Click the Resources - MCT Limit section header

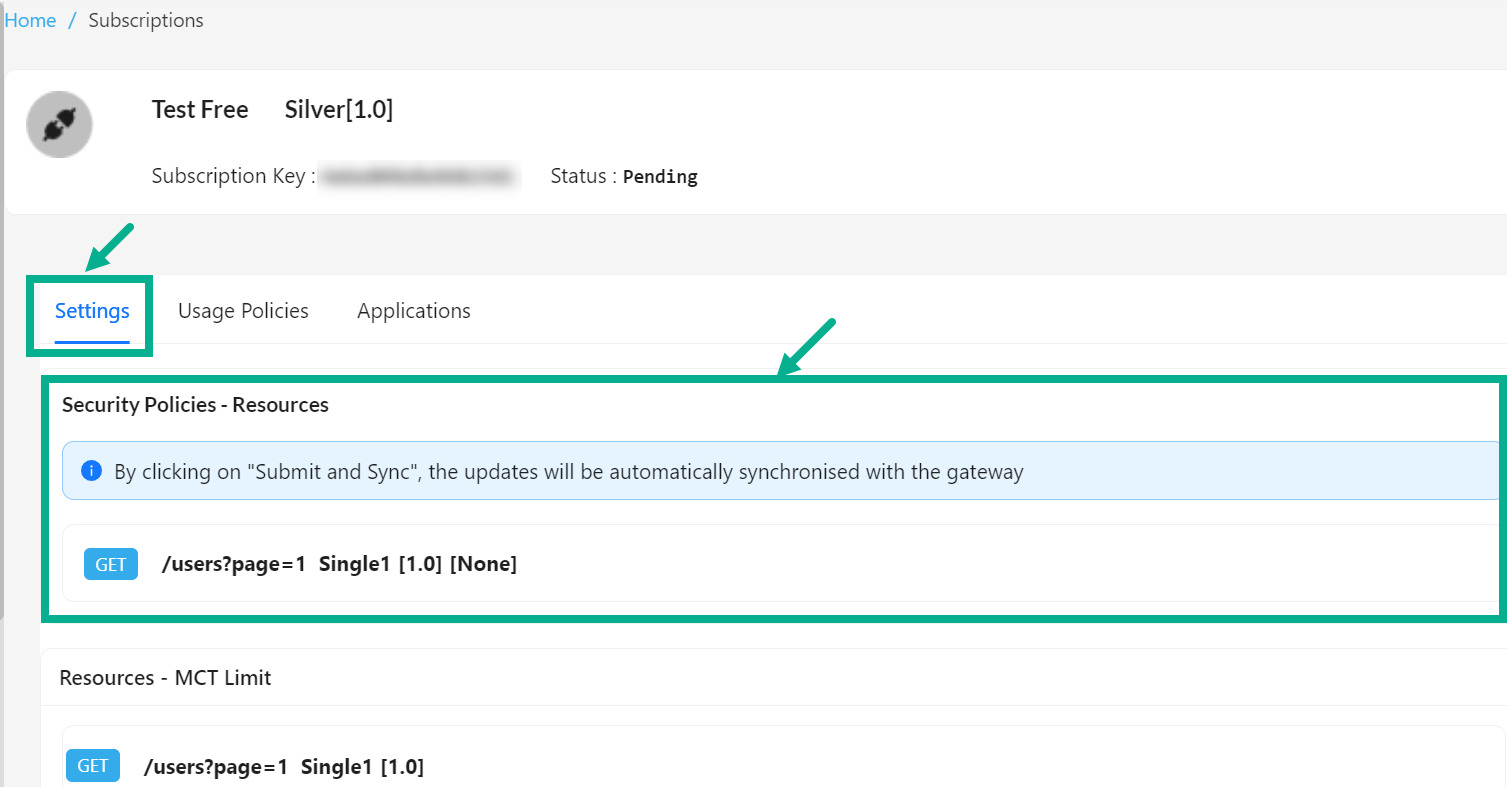pyautogui.click(x=166, y=677)
